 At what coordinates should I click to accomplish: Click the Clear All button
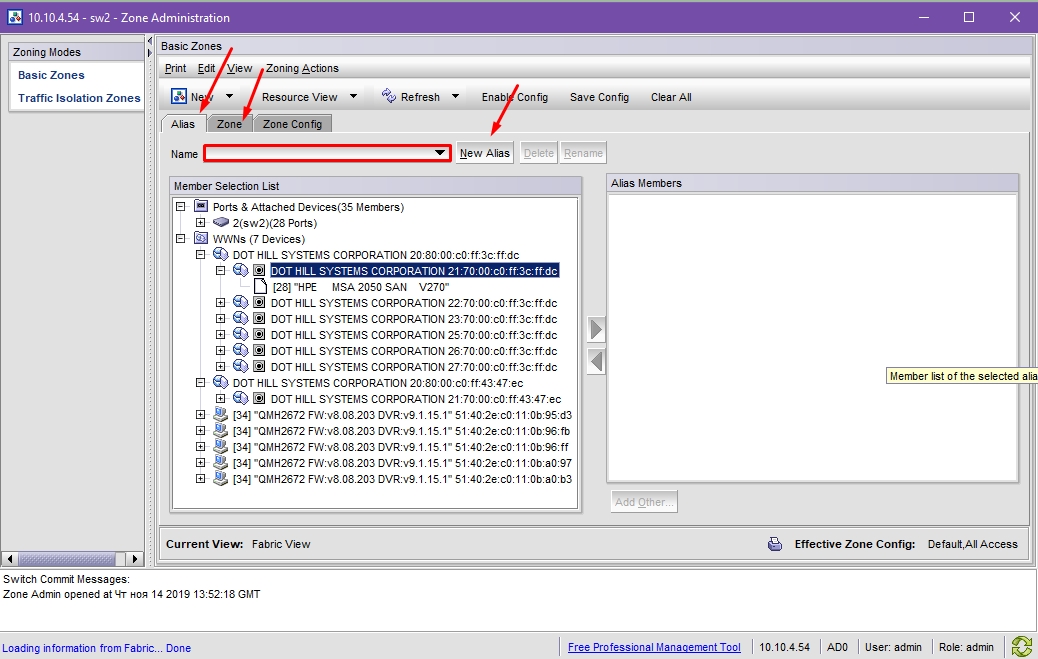pos(671,97)
